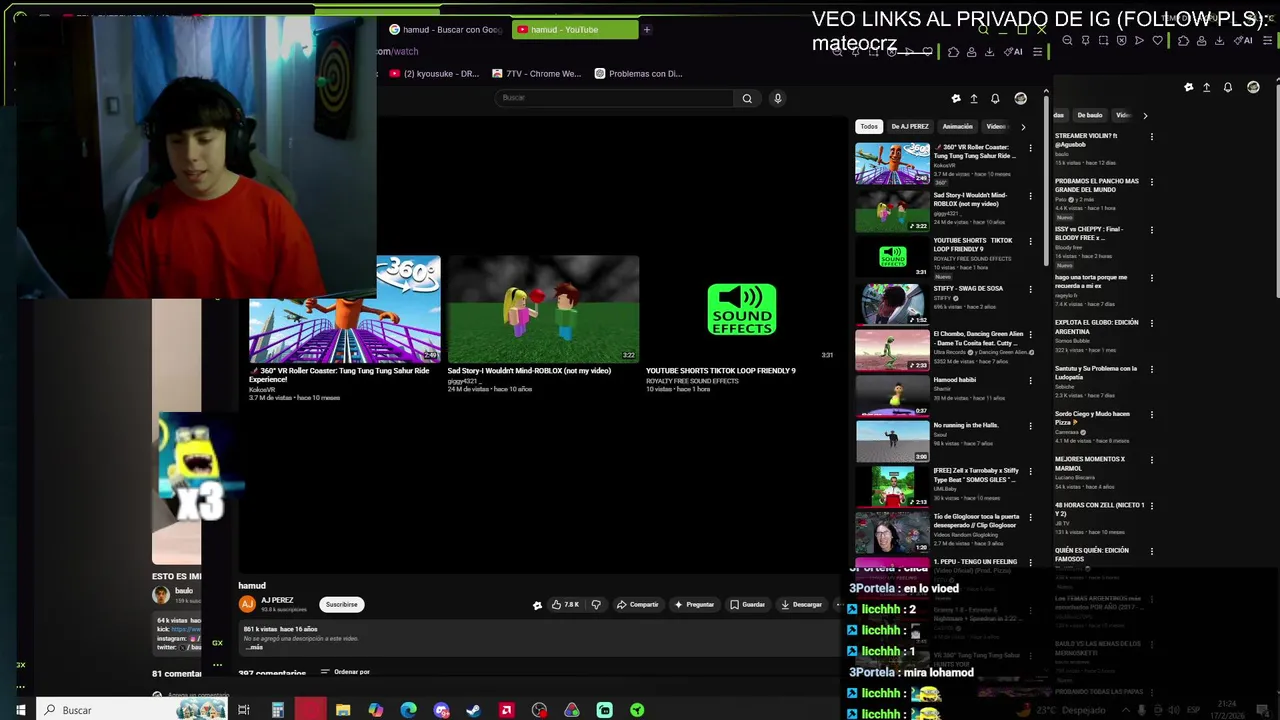Screen dimensions: 1280x720
Task: Open the AJ PEREZ channel avatar
Action: coord(247,604)
